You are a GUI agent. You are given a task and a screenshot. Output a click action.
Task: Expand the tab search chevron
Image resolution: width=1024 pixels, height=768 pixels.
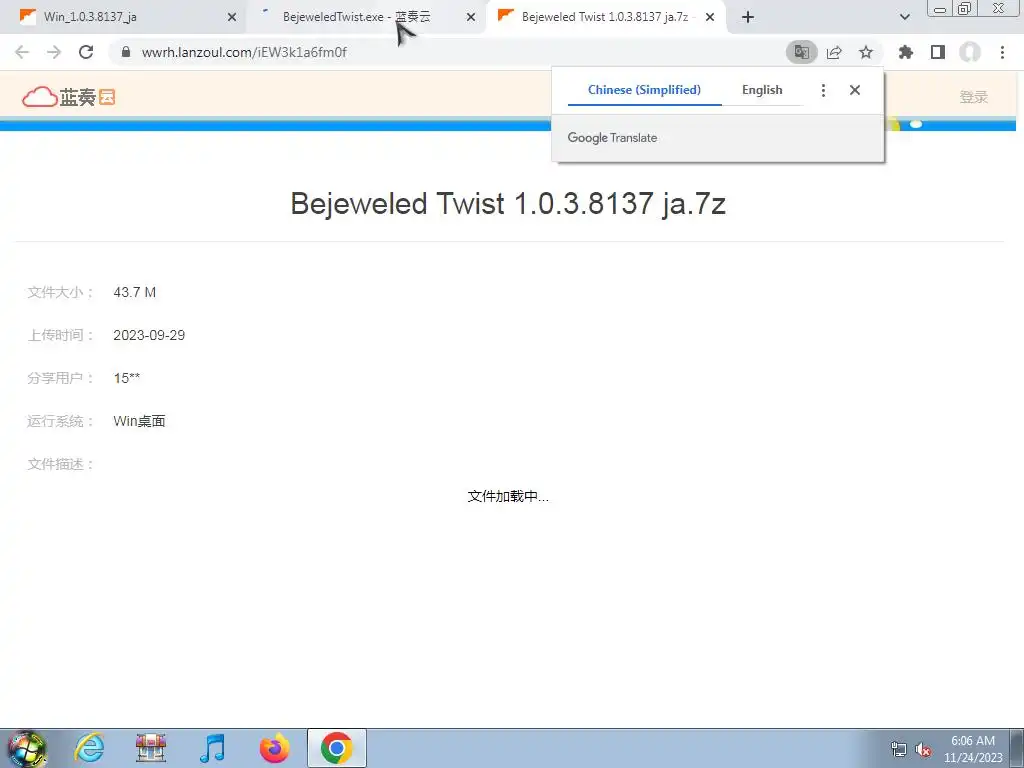pyautogui.click(x=904, y=17)
